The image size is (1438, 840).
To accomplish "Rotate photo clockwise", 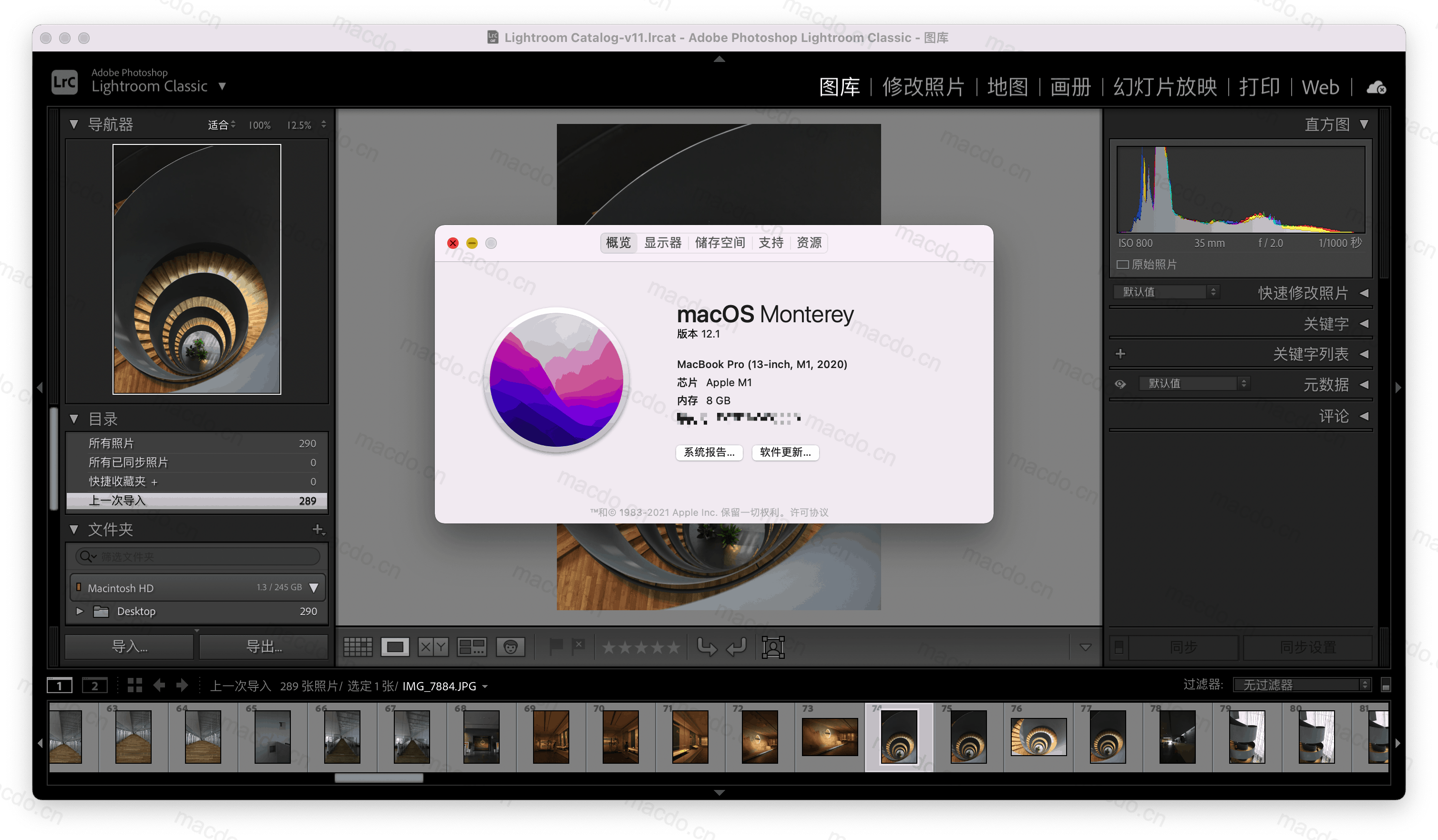I will (736, 647).
